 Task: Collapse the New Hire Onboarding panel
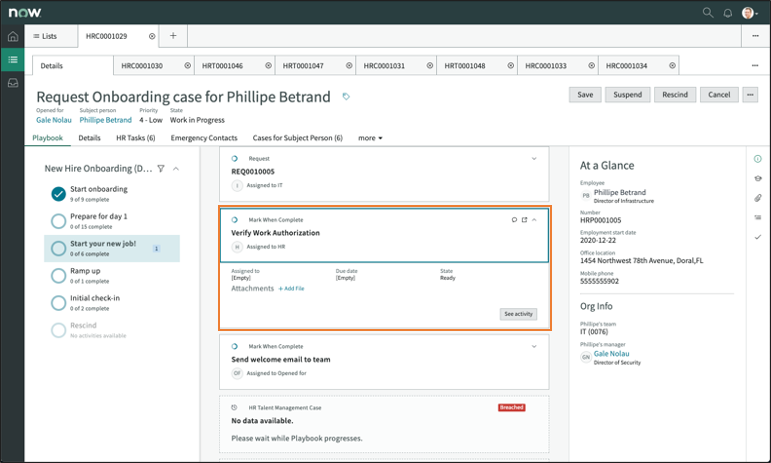[x=176, y=169]
